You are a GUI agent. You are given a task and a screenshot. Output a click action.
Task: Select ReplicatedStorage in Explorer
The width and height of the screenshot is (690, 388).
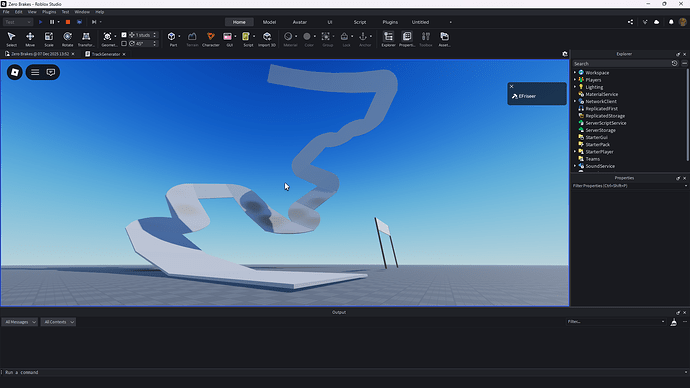click(605, 116)
